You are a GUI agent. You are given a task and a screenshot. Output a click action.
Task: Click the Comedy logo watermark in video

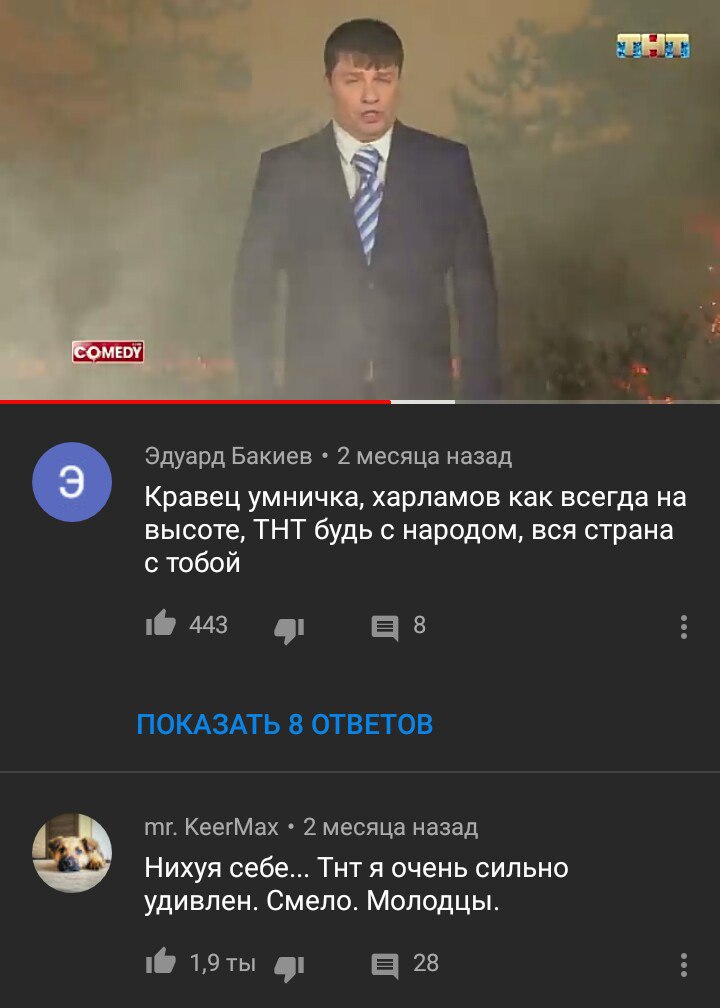pos(108,352)
